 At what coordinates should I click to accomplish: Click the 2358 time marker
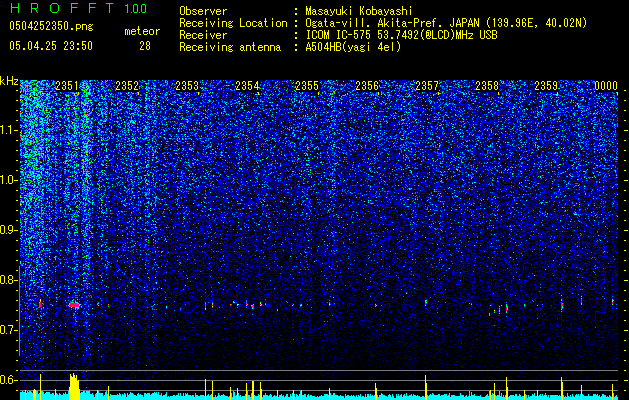(487, 86)
